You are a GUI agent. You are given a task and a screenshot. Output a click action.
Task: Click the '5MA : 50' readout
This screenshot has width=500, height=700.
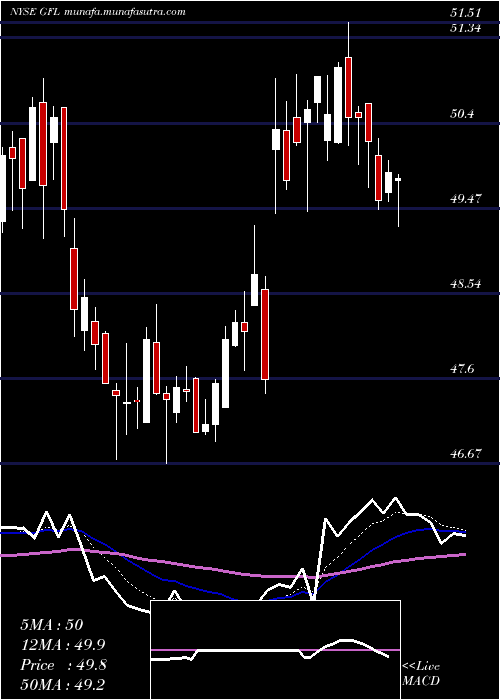[x=52, y=625]
